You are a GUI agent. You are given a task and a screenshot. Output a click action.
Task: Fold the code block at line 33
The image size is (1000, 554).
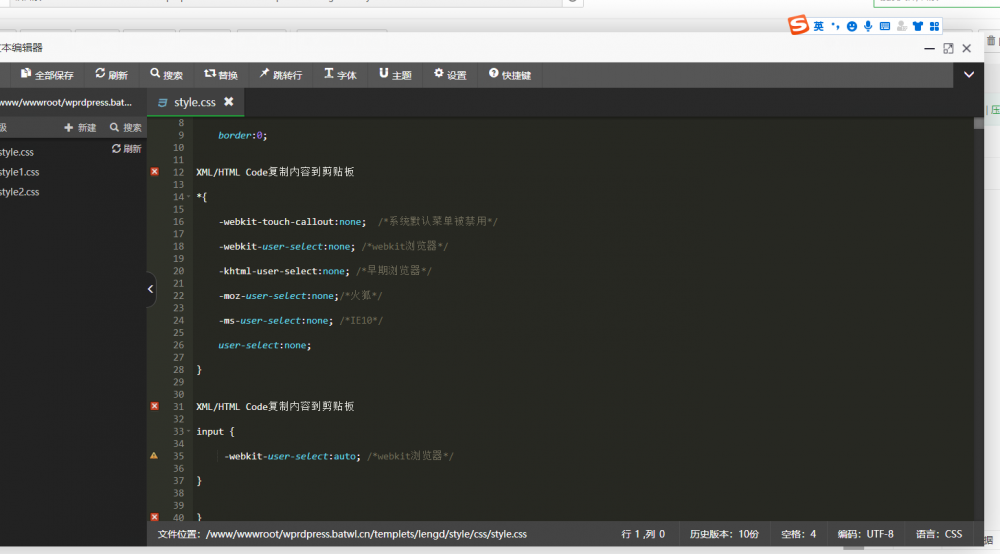(x=188, y=432)
